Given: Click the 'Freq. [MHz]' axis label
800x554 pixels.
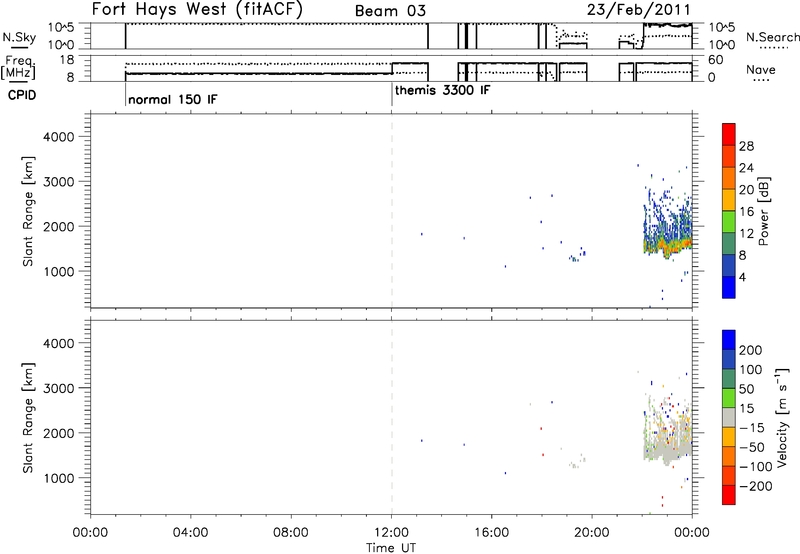Looking at the screenshot, I should click(x=18, y=68).
